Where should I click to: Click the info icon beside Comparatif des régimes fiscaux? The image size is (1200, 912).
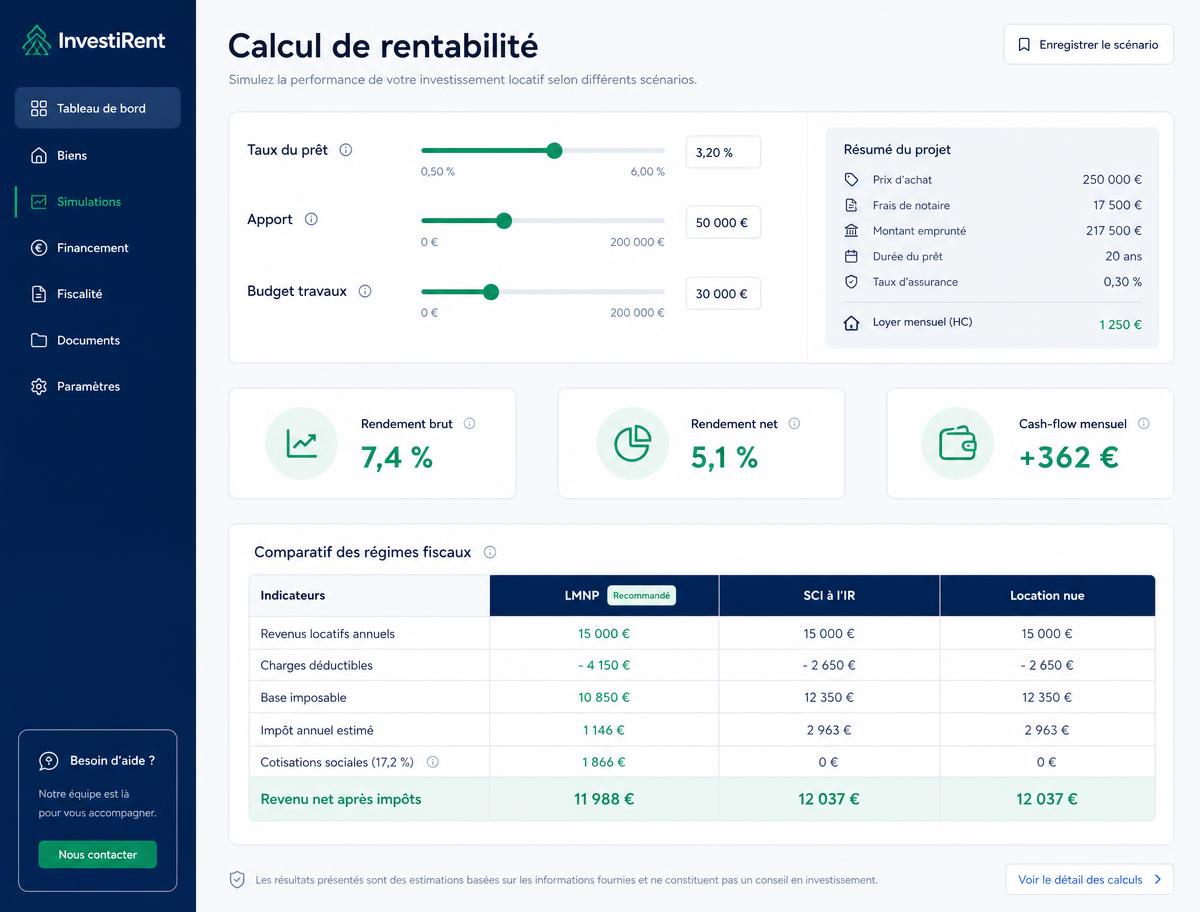pos(489,552)
